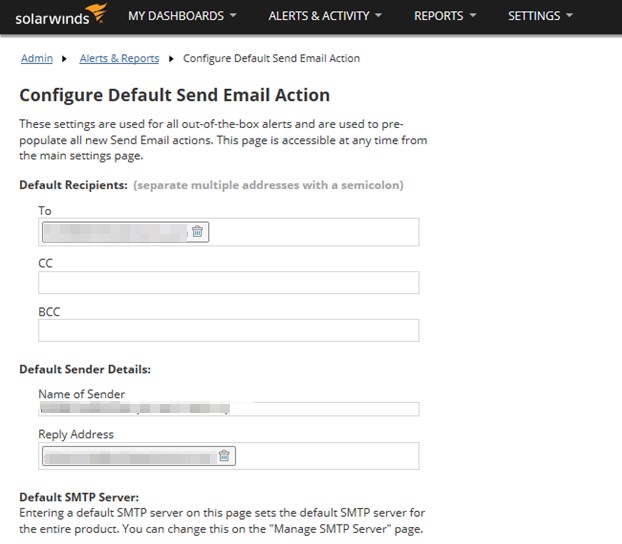Go to the Admin breadcrumb link

click(x=37, y=59)
